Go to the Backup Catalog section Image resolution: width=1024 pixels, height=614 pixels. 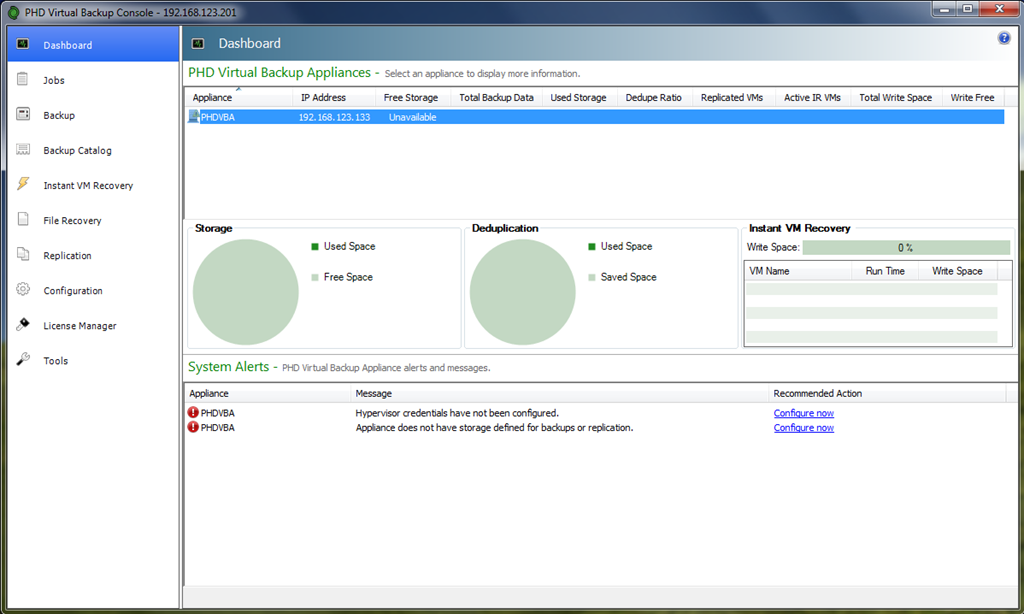pos(77,151)
